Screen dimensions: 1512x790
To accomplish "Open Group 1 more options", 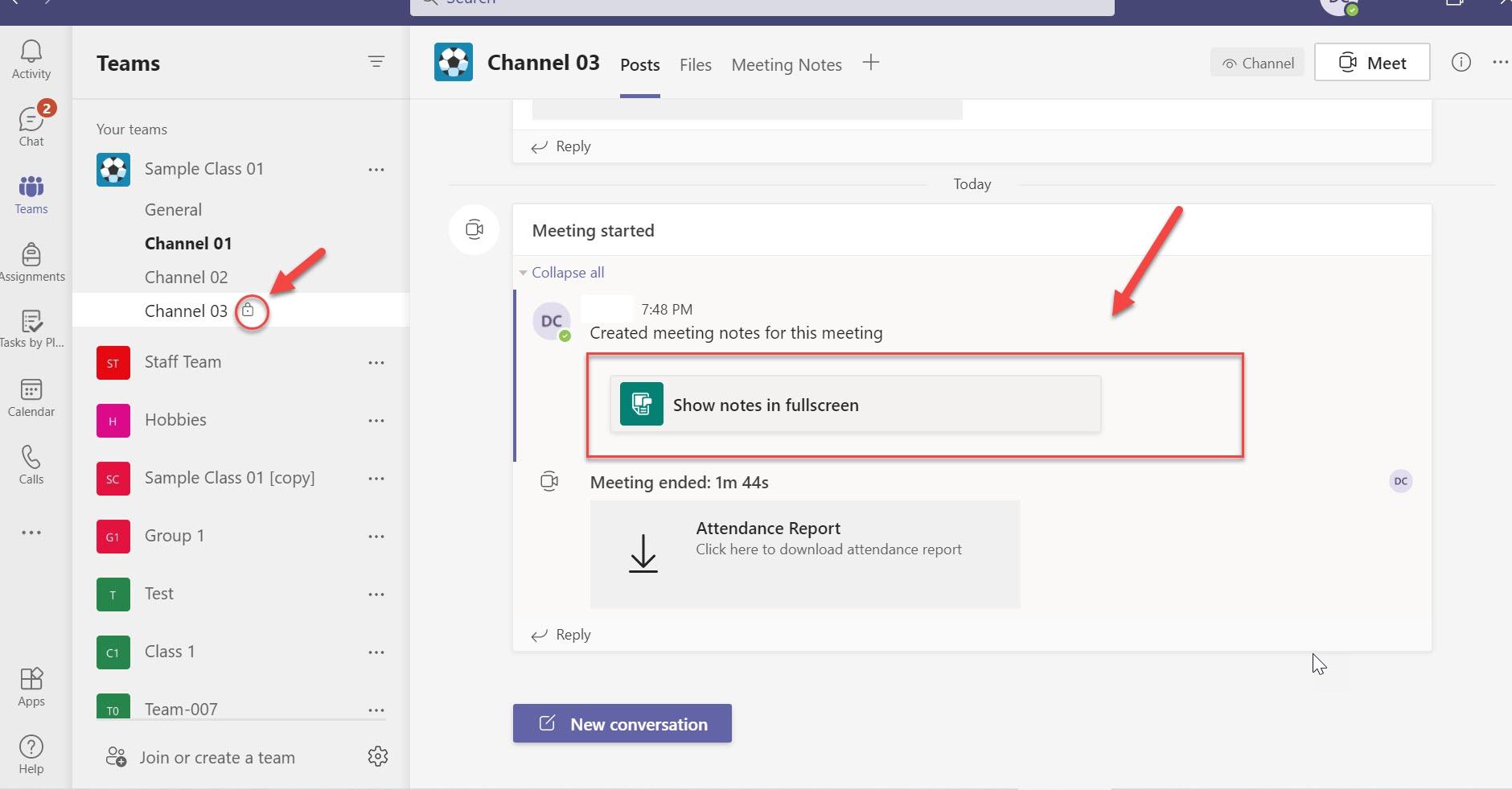I will point(376,537).
